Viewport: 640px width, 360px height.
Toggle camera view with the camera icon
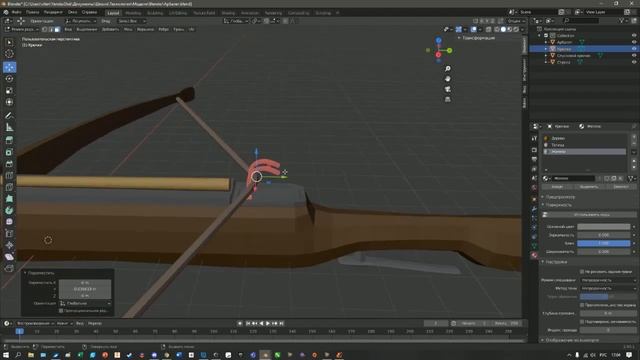click(x=448, y=89)
